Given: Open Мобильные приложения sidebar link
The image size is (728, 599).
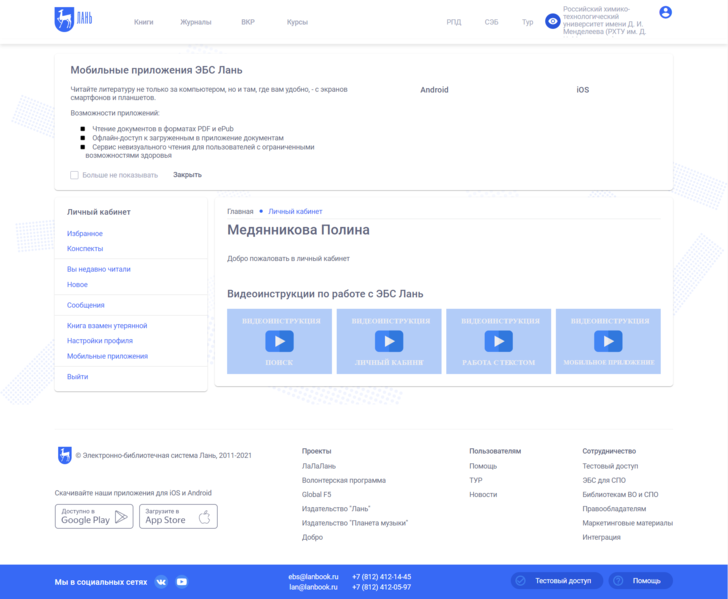Looking at the screenshot, I should 107,356.
